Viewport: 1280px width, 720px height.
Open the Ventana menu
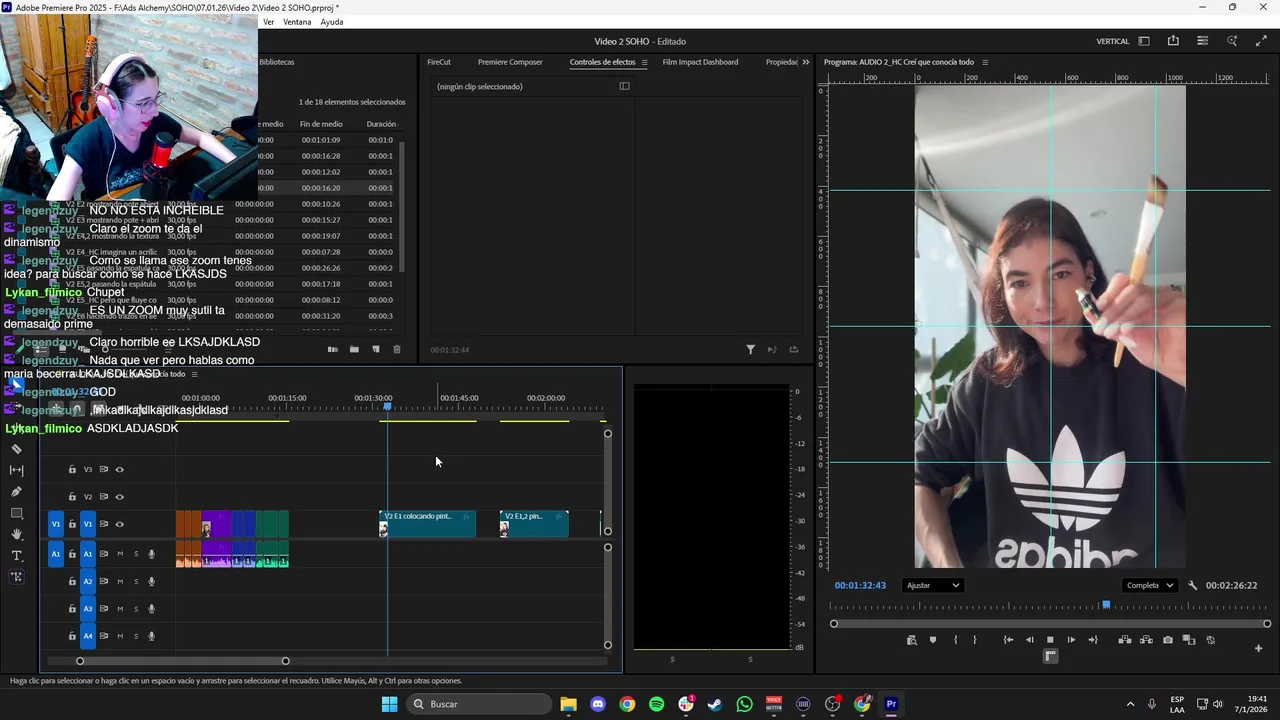coord(297,22)
